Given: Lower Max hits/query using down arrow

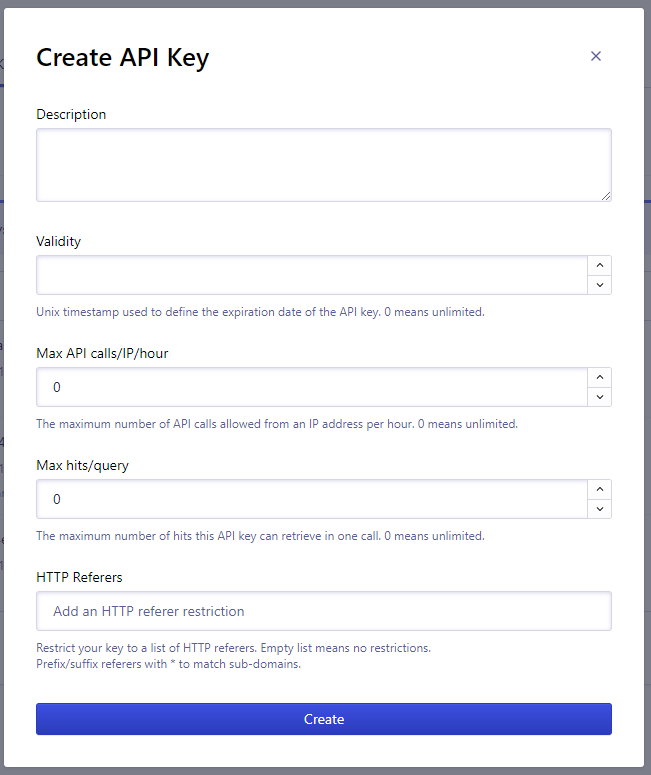Looking at the screenshot, I should [600, 509].
